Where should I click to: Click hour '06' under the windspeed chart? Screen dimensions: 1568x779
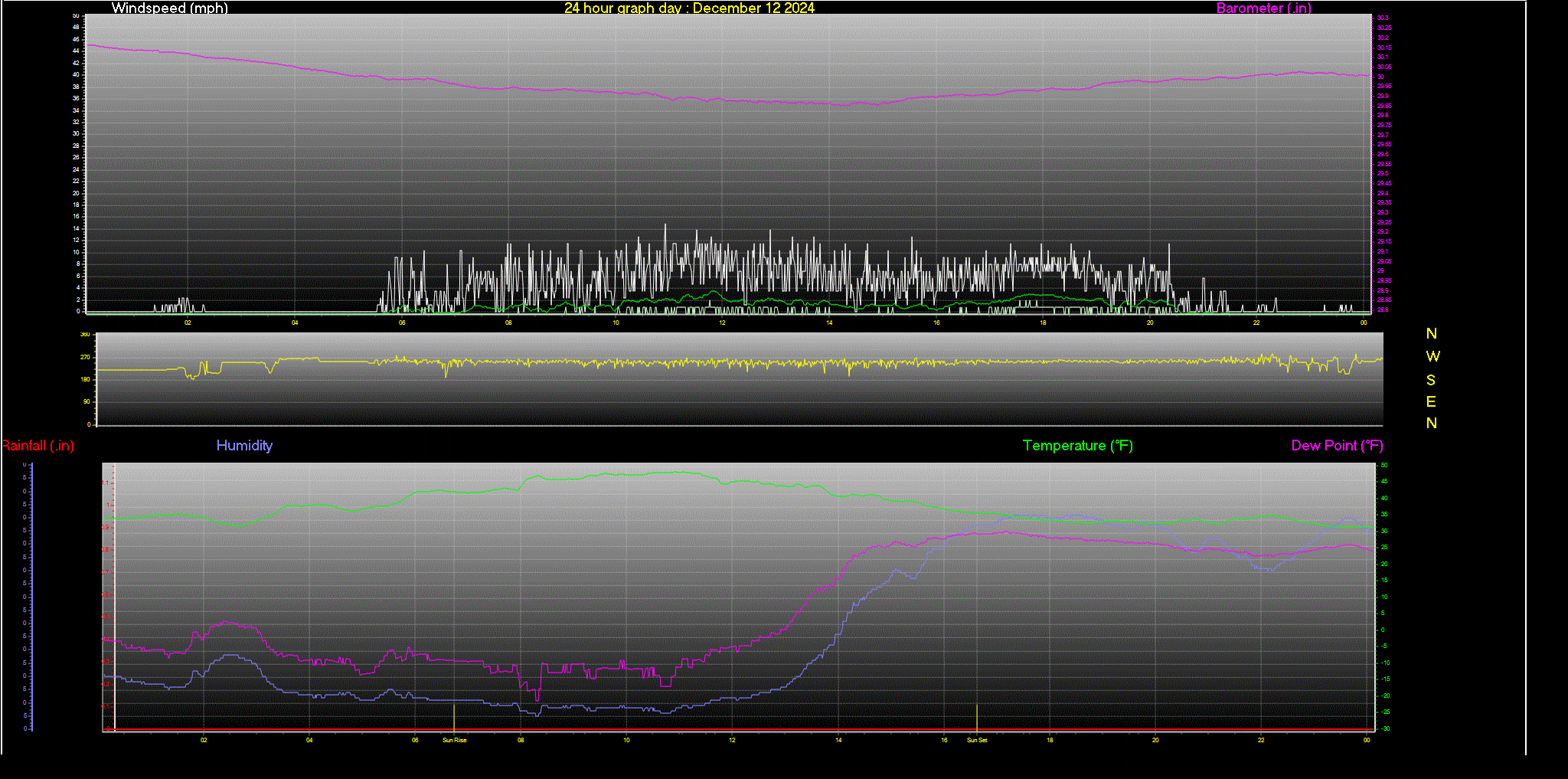tap(402, 322)
